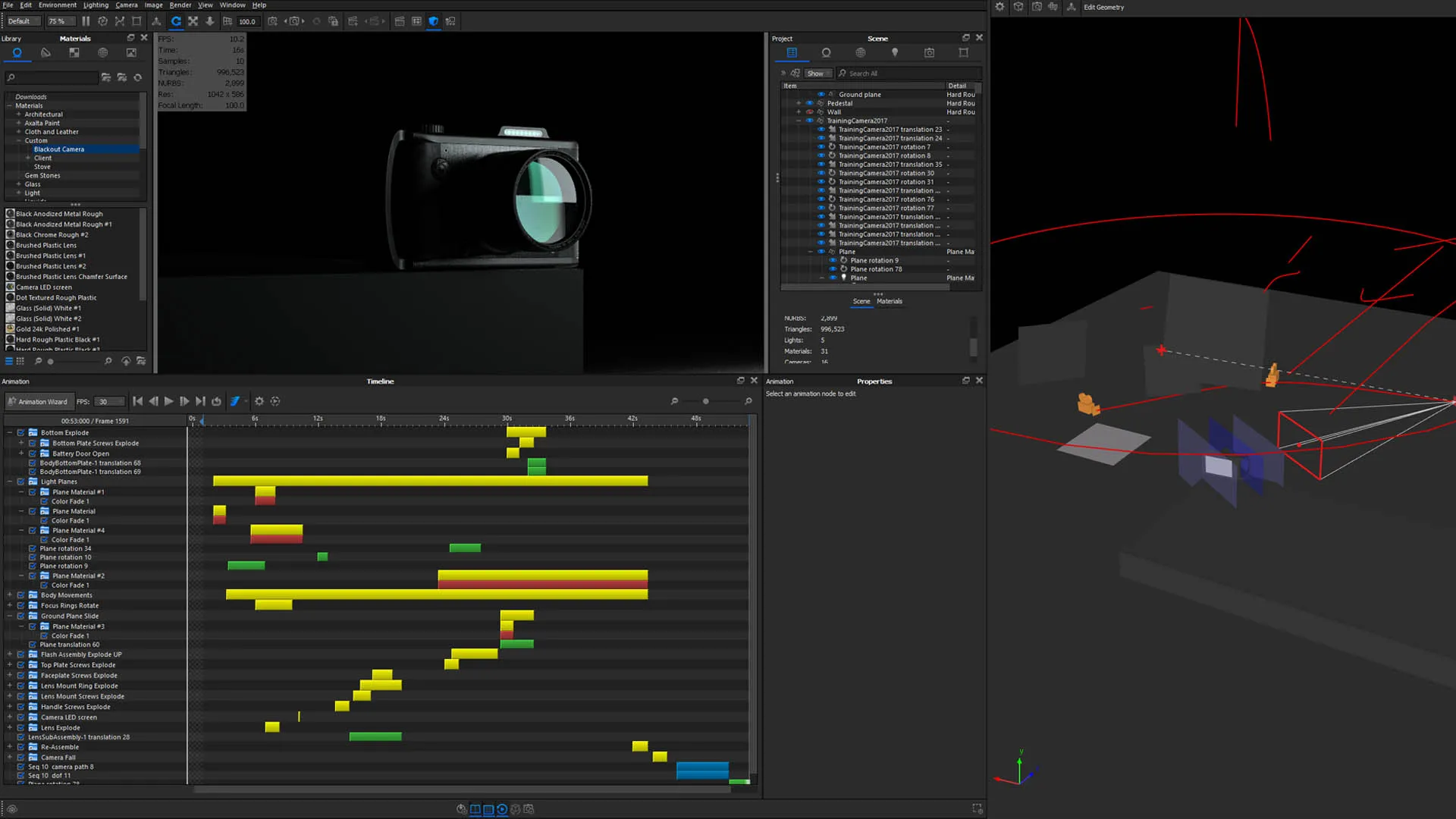This screenshot has height=819, width=1456.
Task: Pause the real-time render
Action: coord(86,21)
